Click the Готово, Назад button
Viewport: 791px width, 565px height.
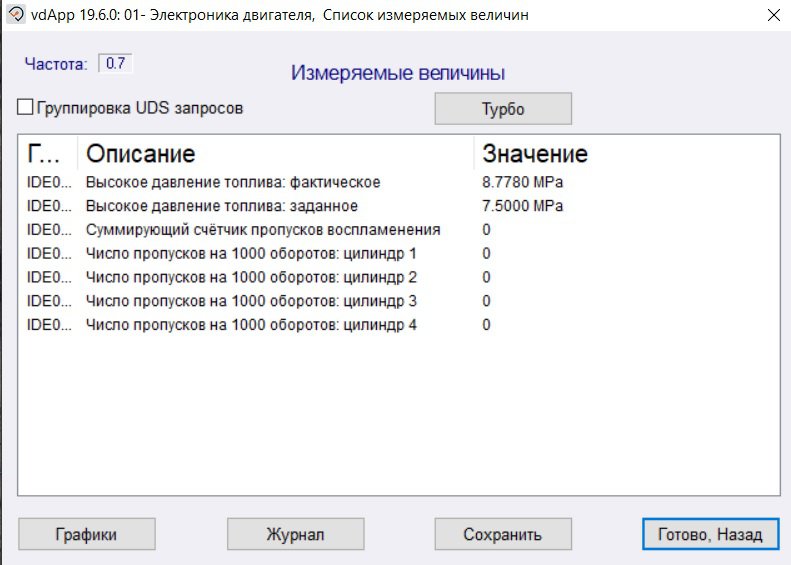[710, 534]
